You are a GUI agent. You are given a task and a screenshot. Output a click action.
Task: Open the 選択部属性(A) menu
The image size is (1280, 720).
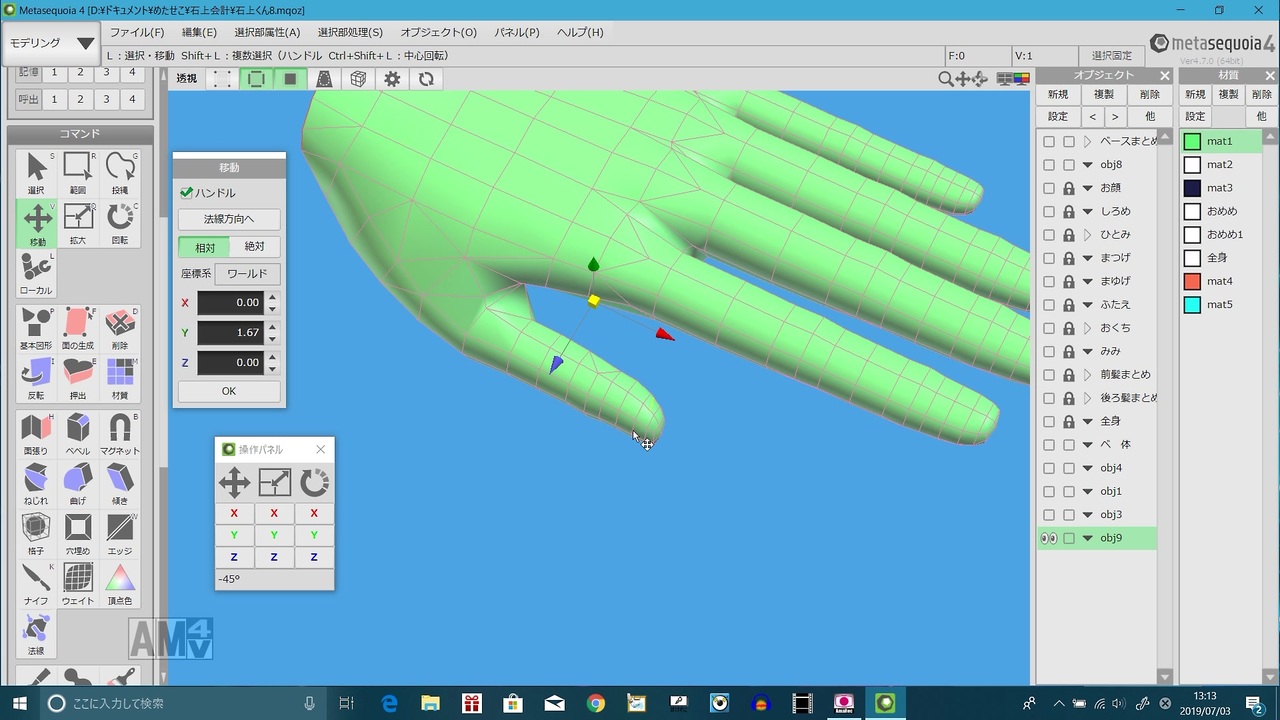click(x=267, y=32)
